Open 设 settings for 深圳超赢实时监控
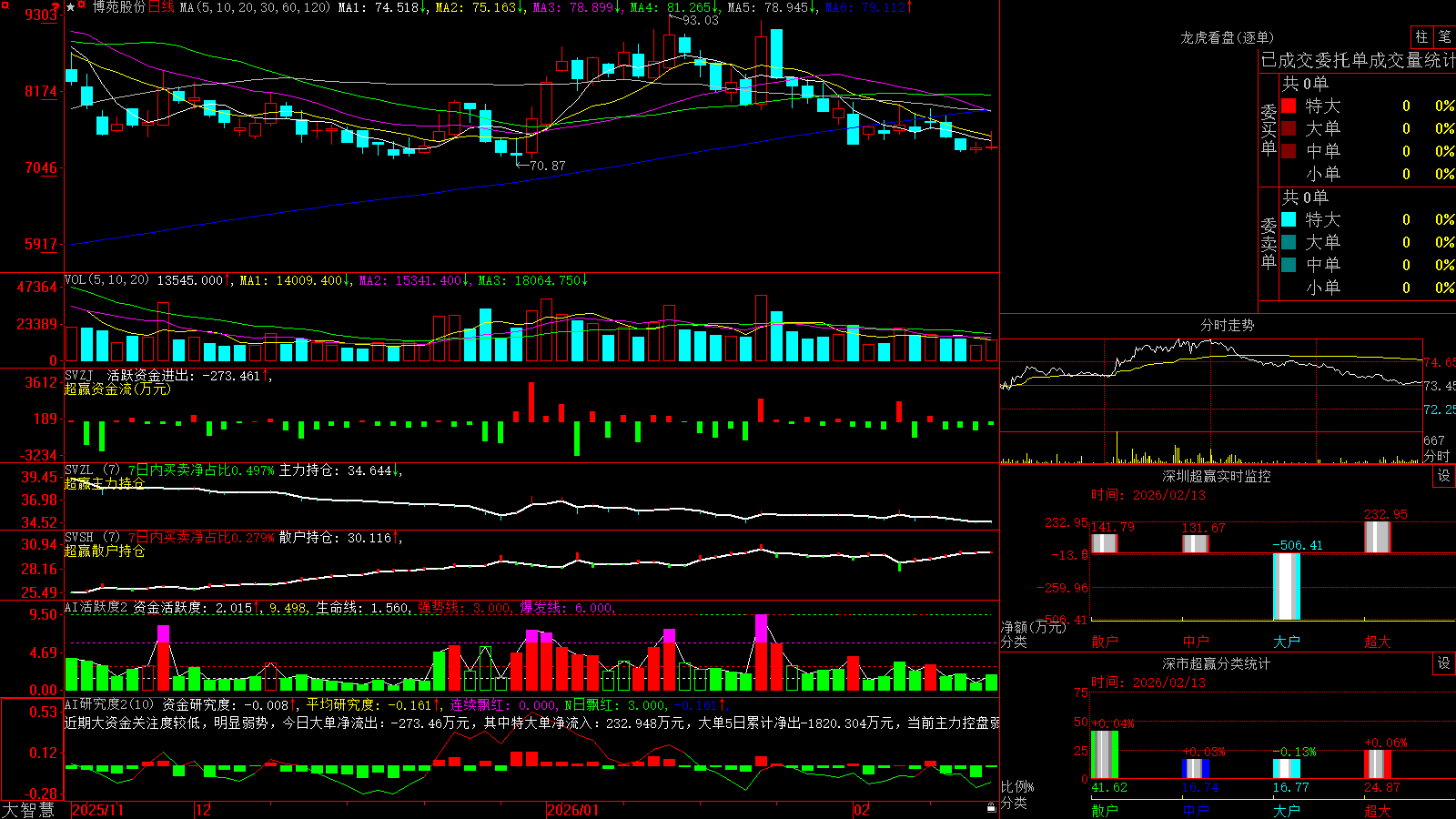This screenshot has height=819, width=1456. (x=1444, y=476)
